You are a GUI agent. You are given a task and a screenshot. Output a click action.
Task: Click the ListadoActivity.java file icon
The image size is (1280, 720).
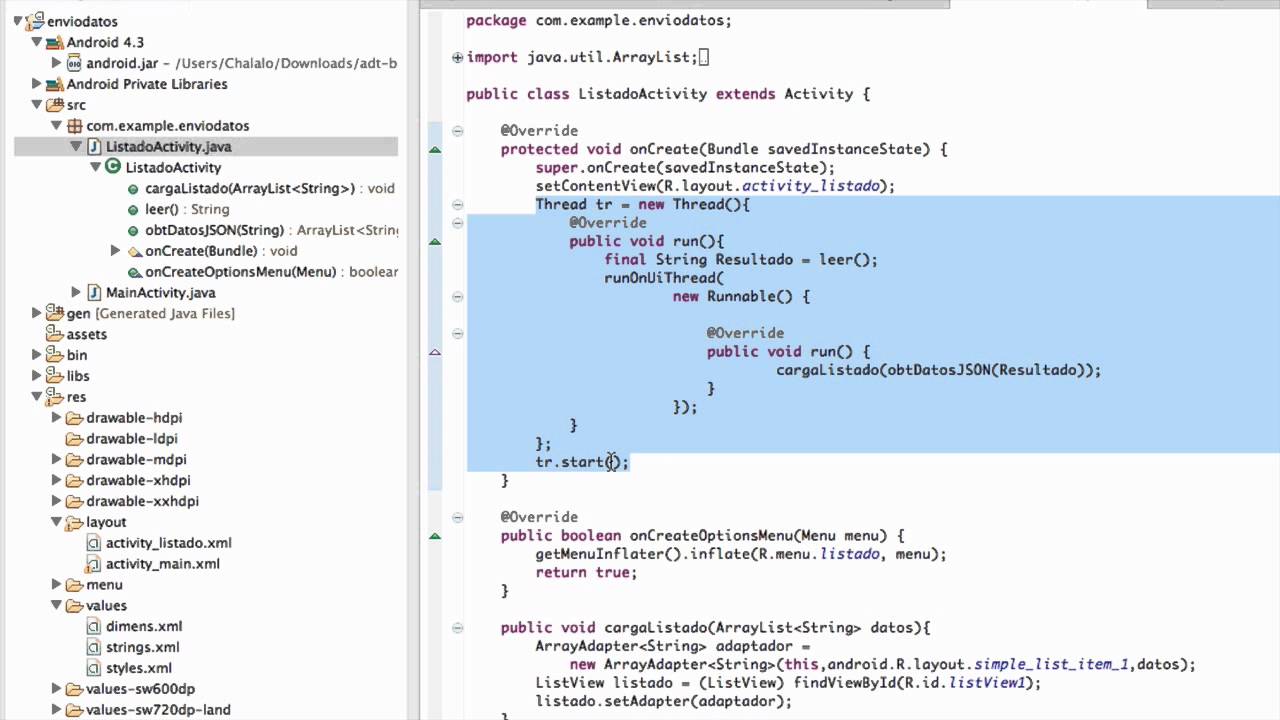click(x=94, y=146)
